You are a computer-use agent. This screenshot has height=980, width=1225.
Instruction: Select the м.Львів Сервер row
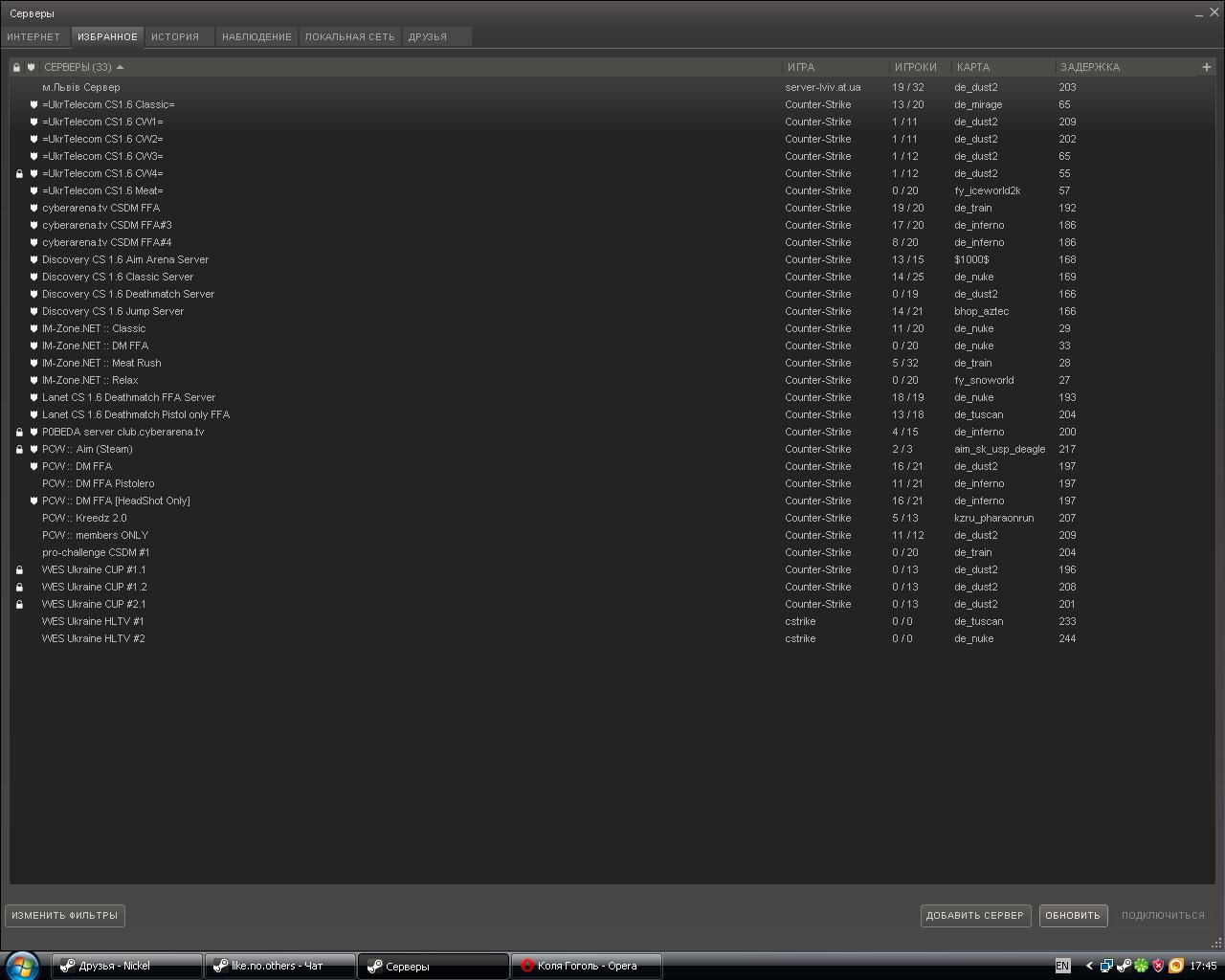pos(612,87)
